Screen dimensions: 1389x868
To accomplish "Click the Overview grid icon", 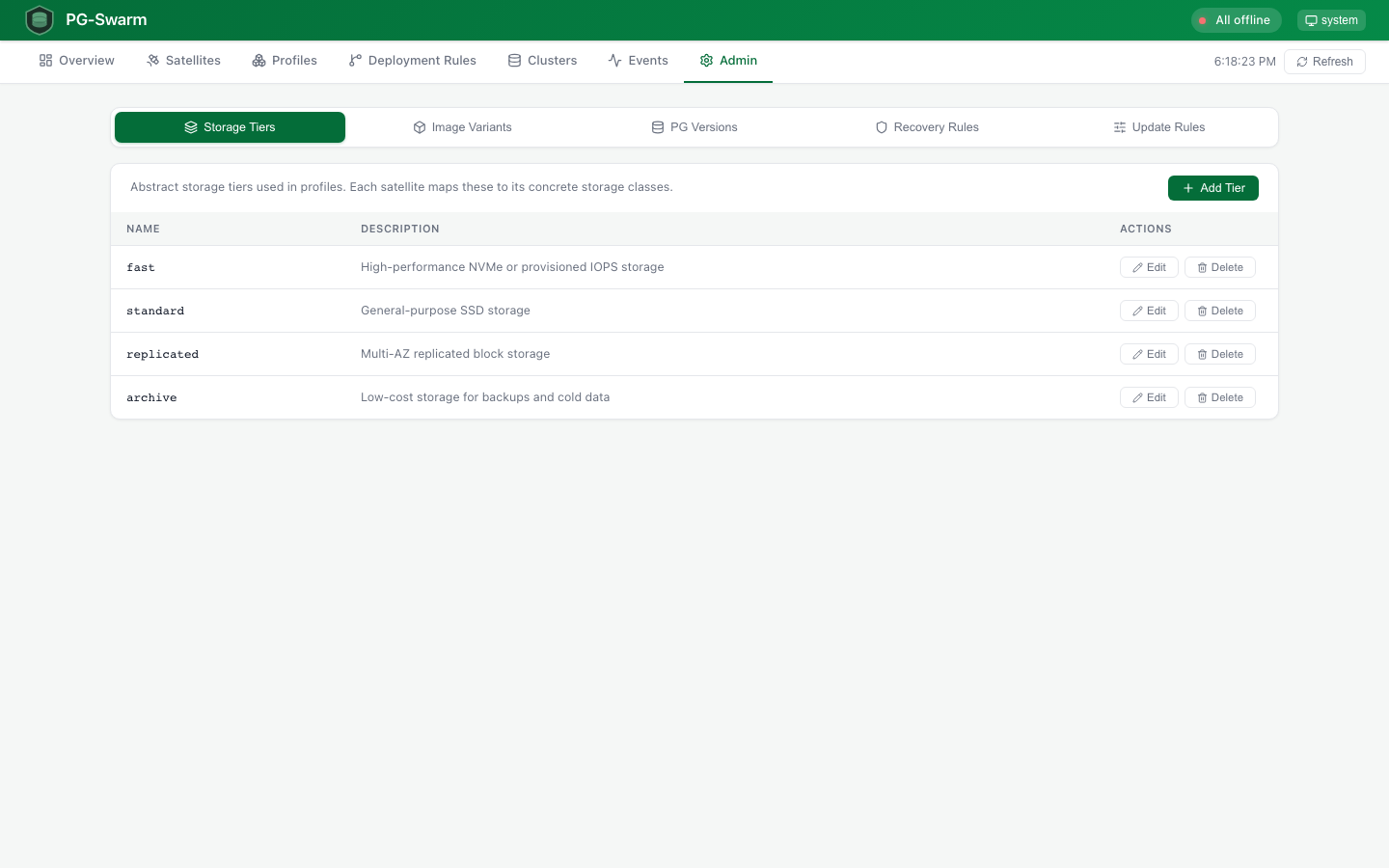I will [x=45, y=61].
